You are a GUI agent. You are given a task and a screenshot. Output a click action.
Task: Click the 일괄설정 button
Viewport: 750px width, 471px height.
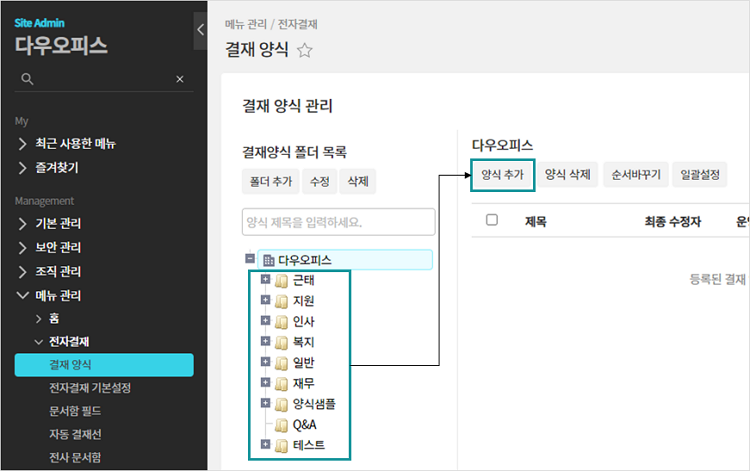(x=700, y=175)
